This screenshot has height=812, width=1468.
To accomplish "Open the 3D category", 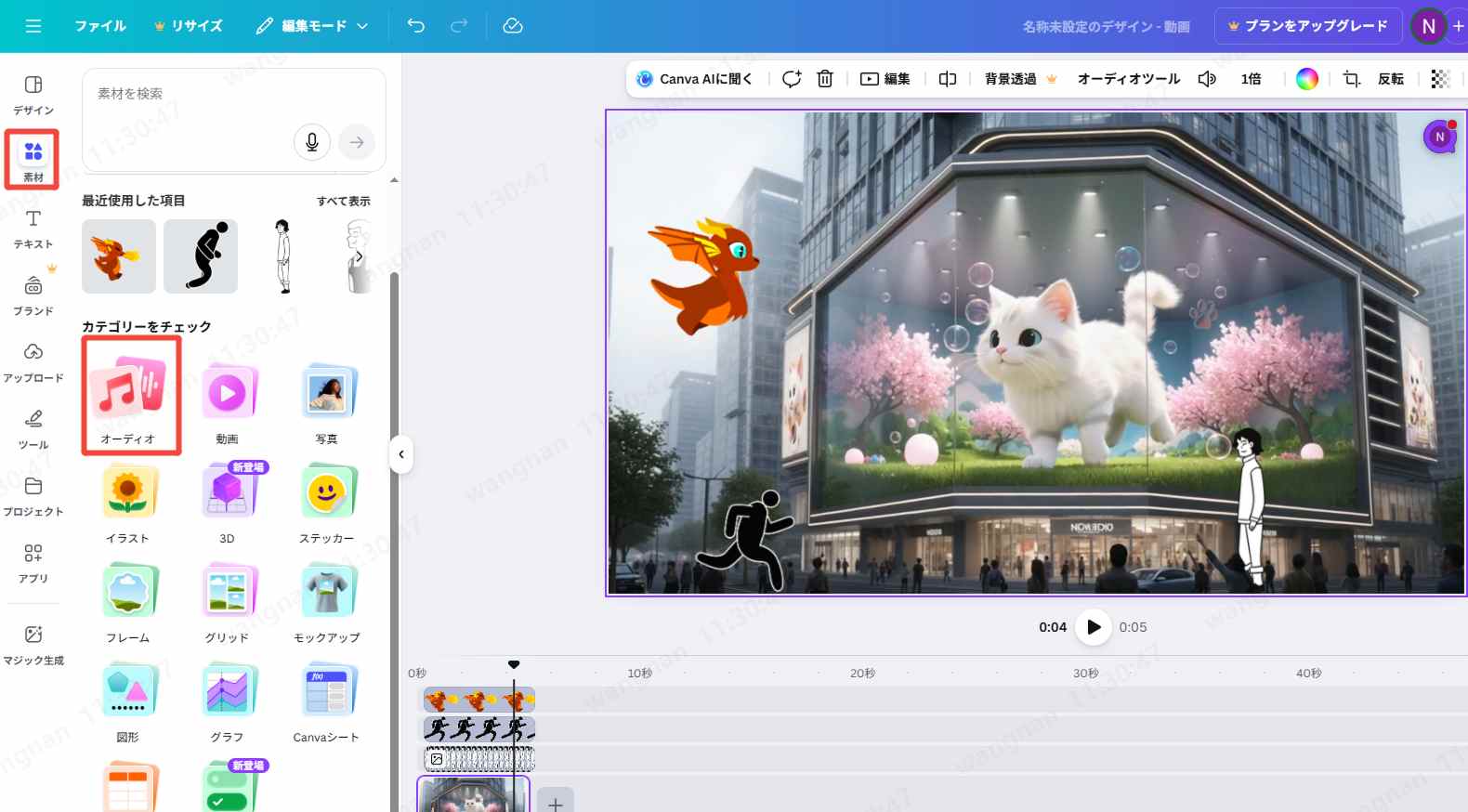I will [227, 504].
